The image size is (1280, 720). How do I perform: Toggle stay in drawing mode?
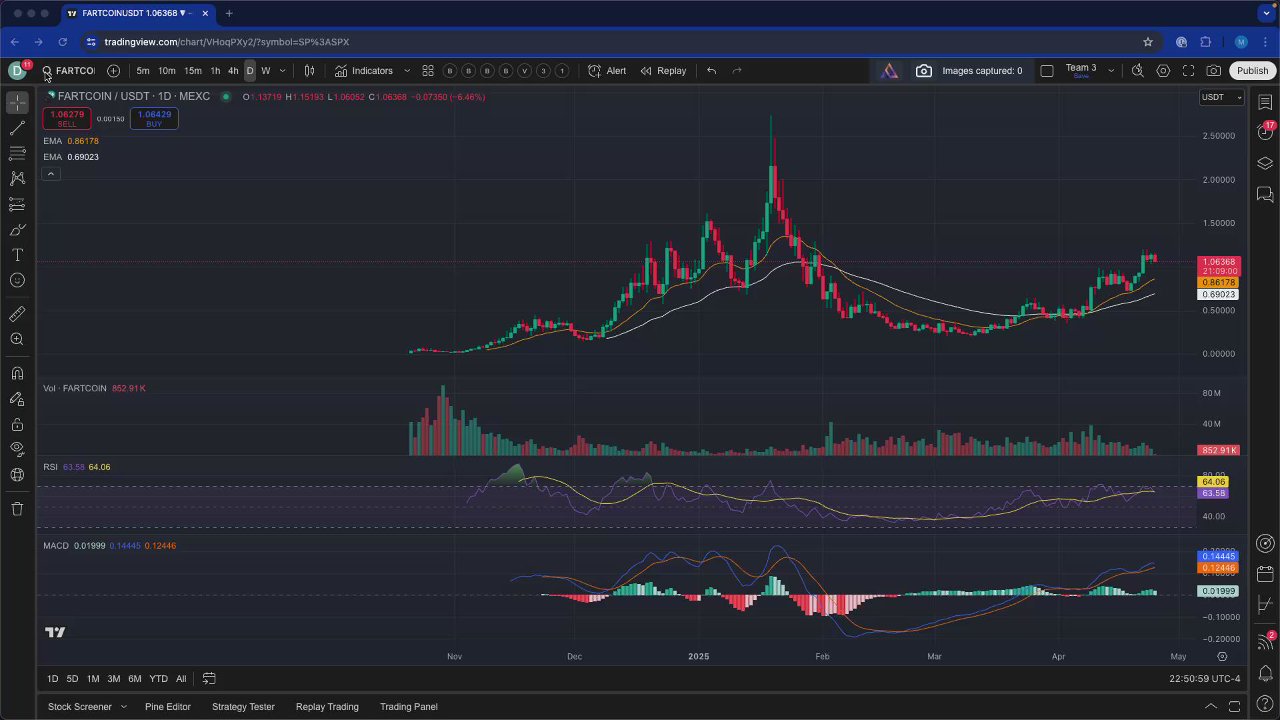17,399
